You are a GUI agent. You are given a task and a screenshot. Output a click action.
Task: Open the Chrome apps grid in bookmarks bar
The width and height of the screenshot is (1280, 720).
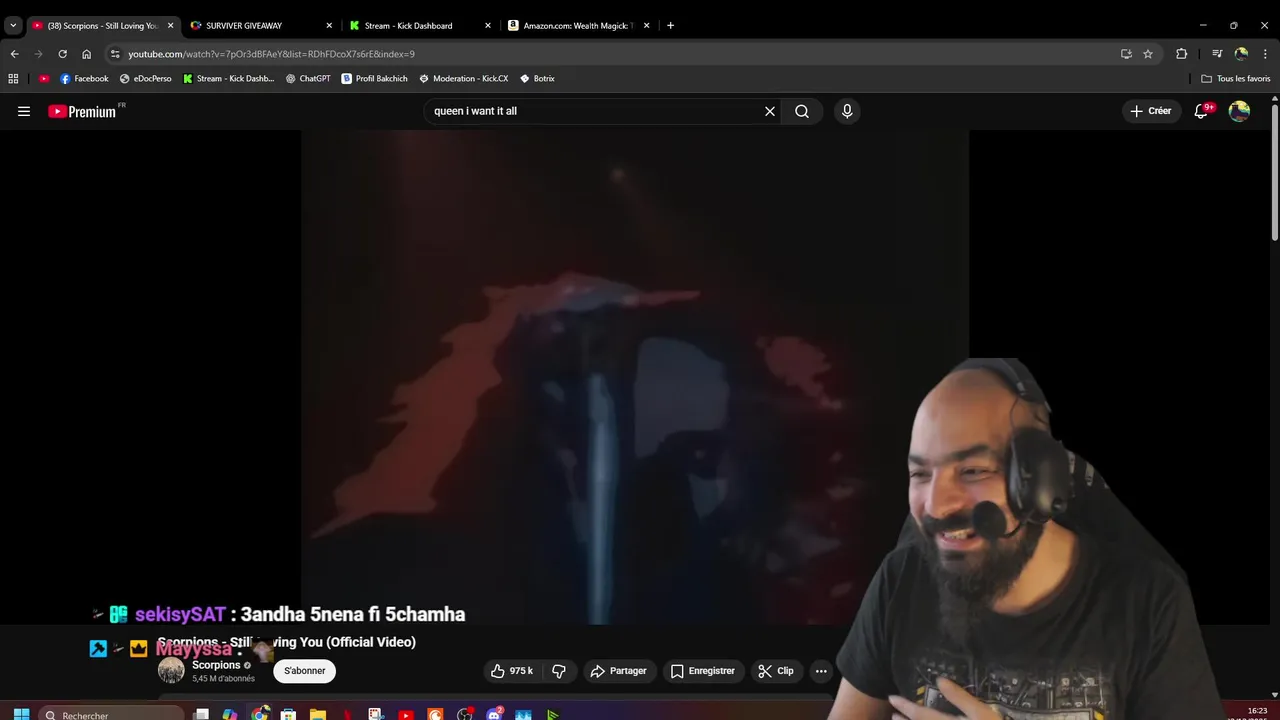pos(13,78)
